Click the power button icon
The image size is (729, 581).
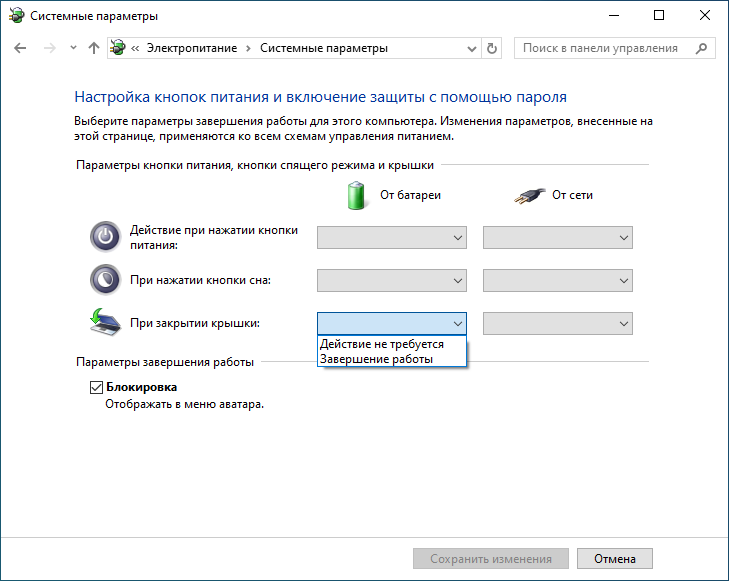[x=104, y=237]
